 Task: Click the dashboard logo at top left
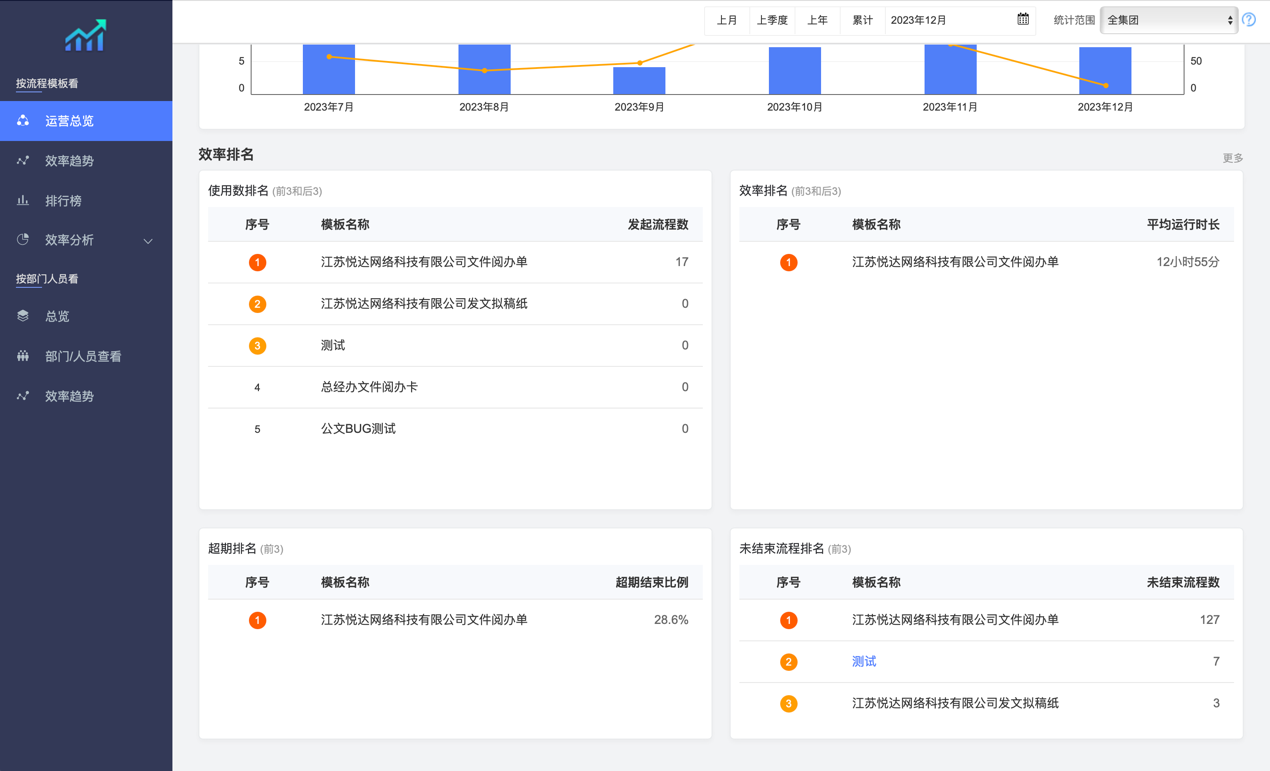[x=86, y=36]
